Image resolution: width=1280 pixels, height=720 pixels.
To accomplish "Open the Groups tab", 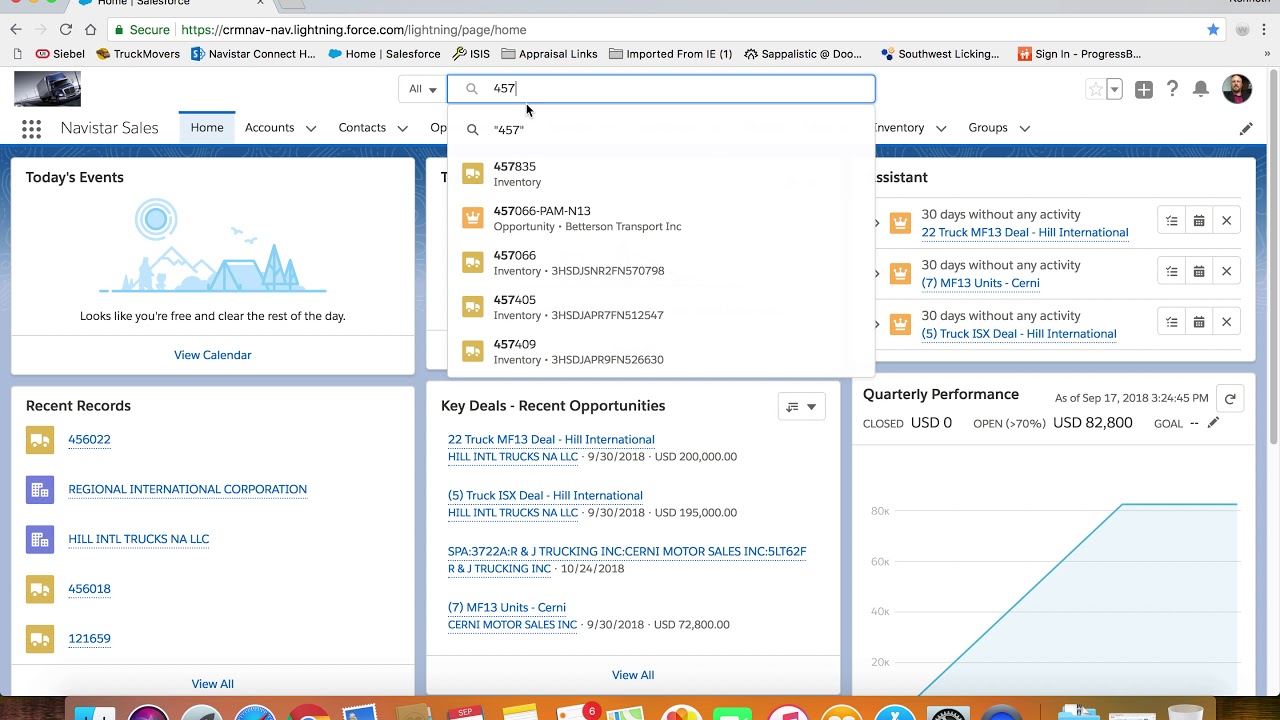I will point(988,128).
